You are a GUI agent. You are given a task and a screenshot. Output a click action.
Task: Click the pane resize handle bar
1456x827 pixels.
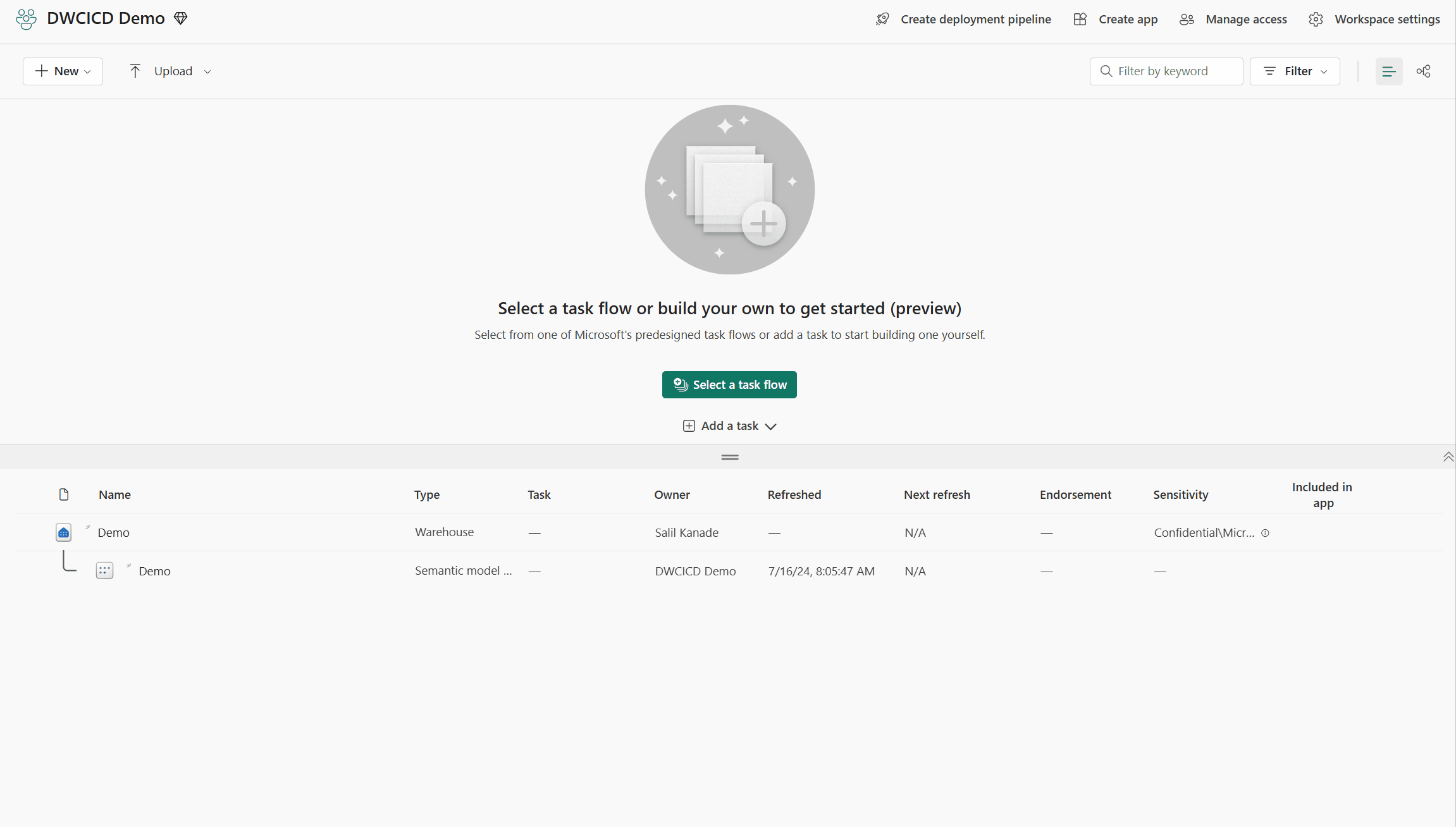pyautogui.click(x=730, y=457)
